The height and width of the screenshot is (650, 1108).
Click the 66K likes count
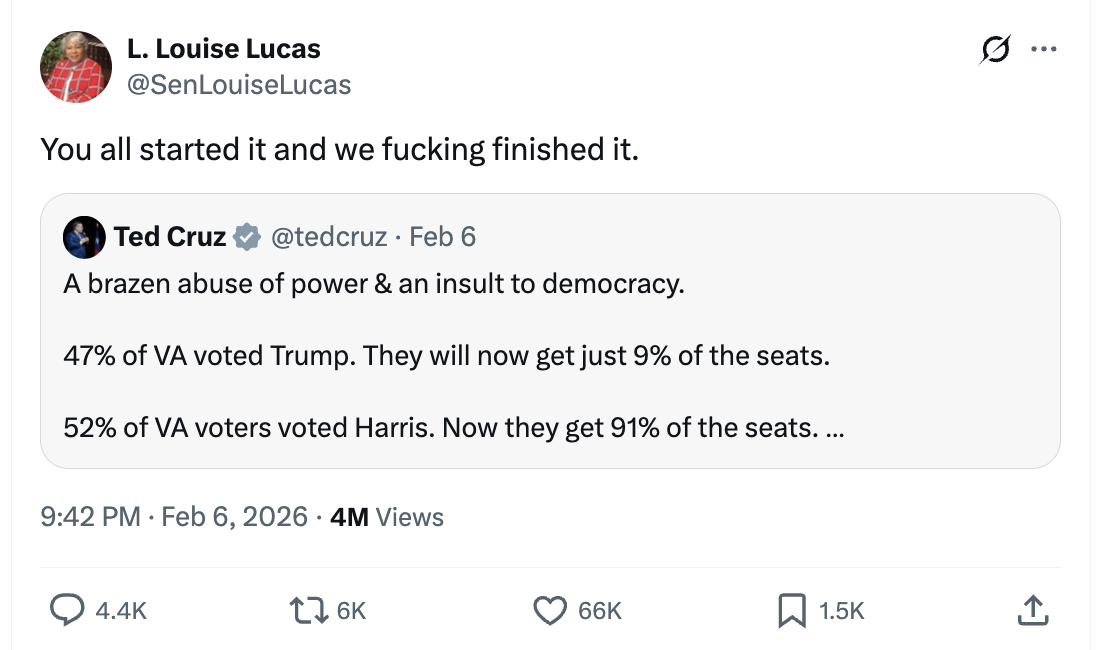[600, 610]
